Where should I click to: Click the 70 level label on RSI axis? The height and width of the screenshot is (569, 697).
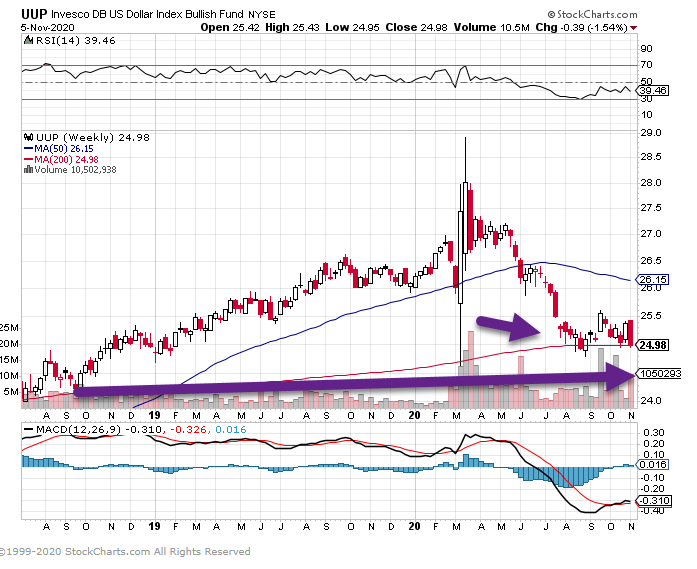coord(646,65)
